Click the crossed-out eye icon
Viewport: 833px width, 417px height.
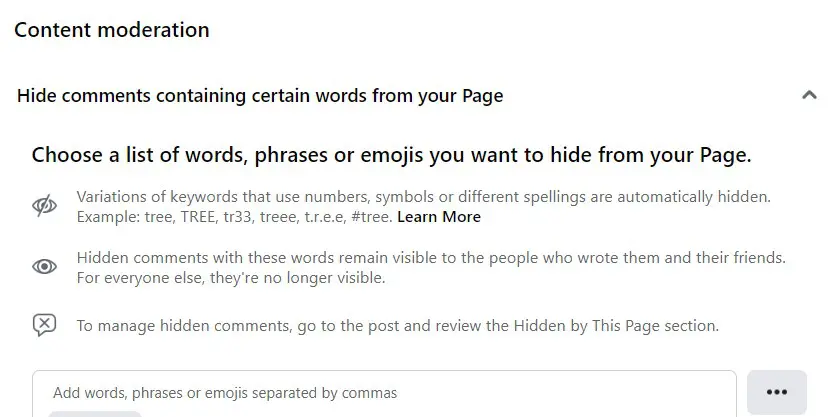coord(44,206)
